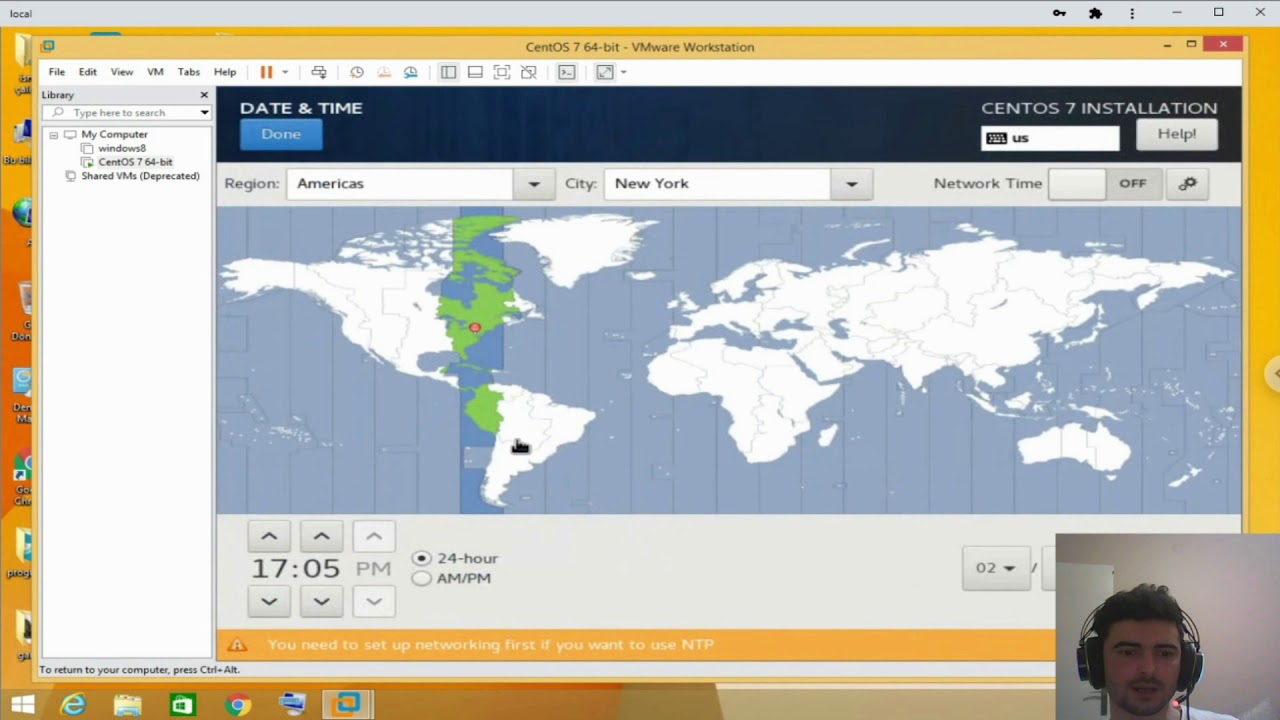Expand the stretch display options arrow
The image size is (1280, 720).
coord(623,72)
